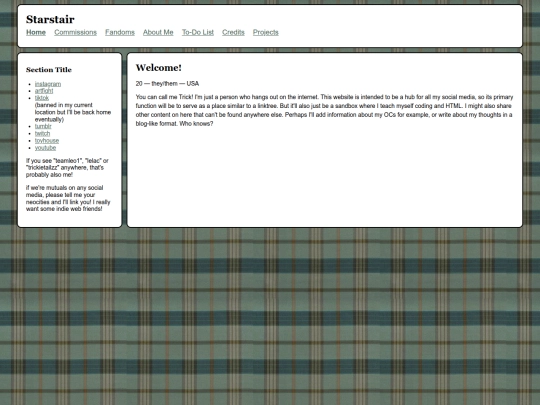Open the To-Do List page
Image resolution: width=540 pixels, height=405 pixels.
pyautogui.click(x=198, y=32)
